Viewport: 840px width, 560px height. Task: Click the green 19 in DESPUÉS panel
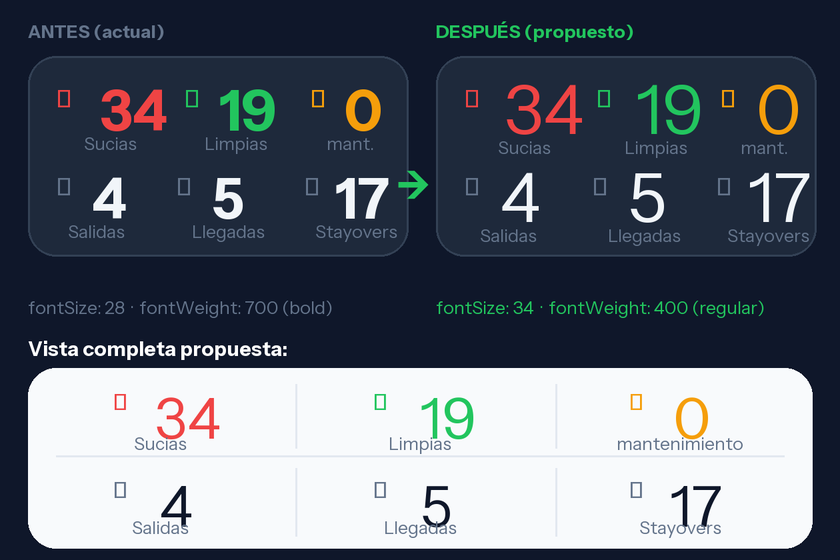[x=667, y=111]
